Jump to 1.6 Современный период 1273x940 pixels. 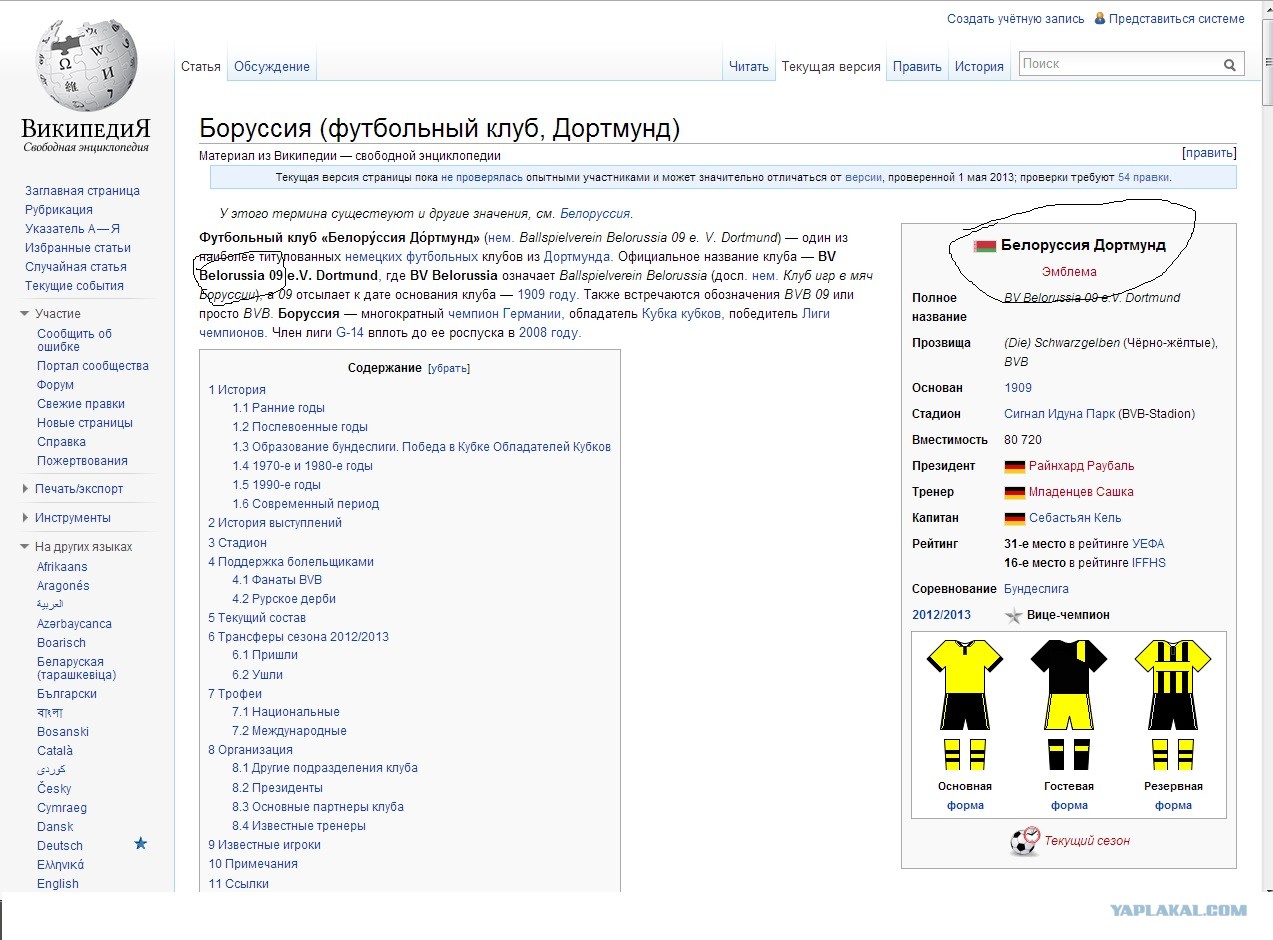306,504
